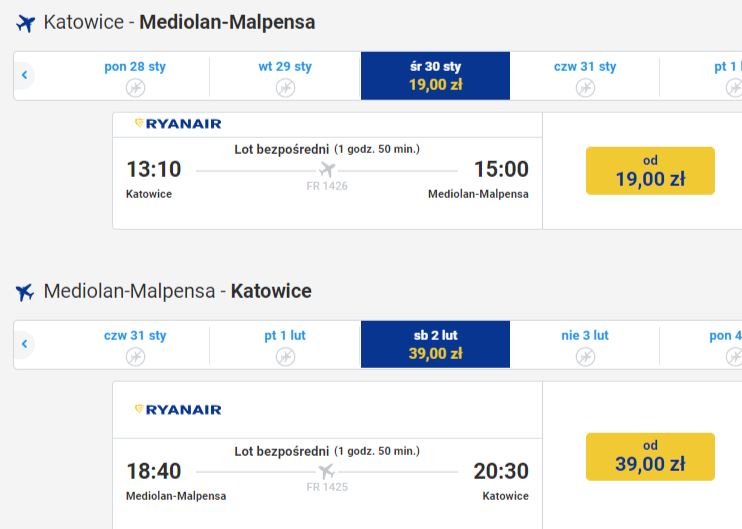Image resolution: width=742 pixels, height=529 pixels.
Task: Click the no-flight icon under pt 1 lut return
Action: pos(285,357)
